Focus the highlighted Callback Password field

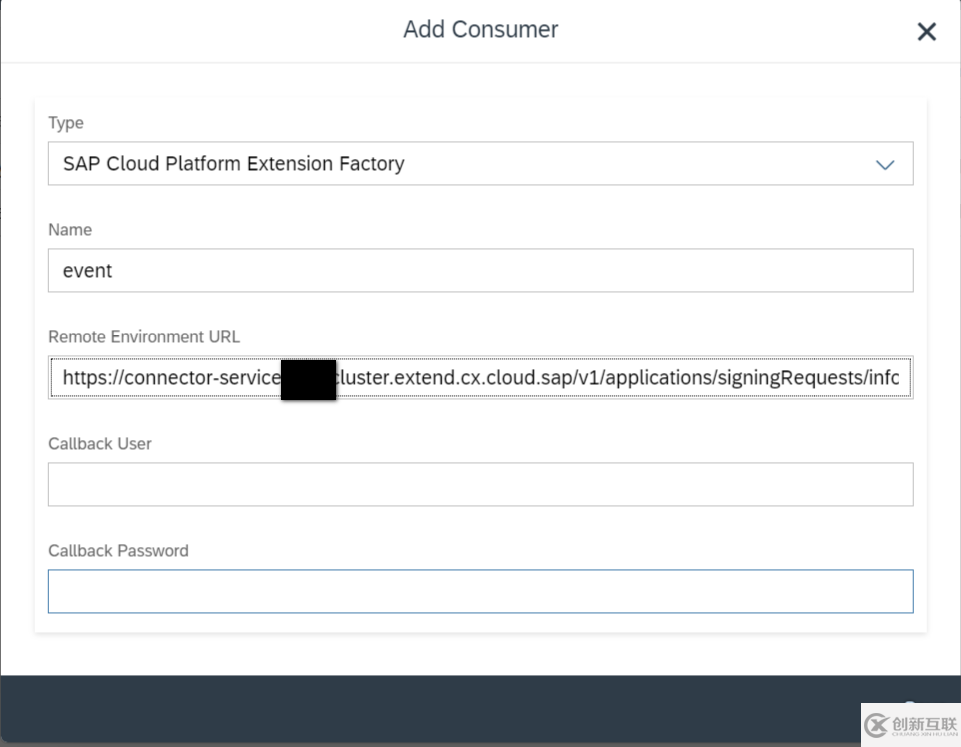pyautogui.click(x=480, y=591)
